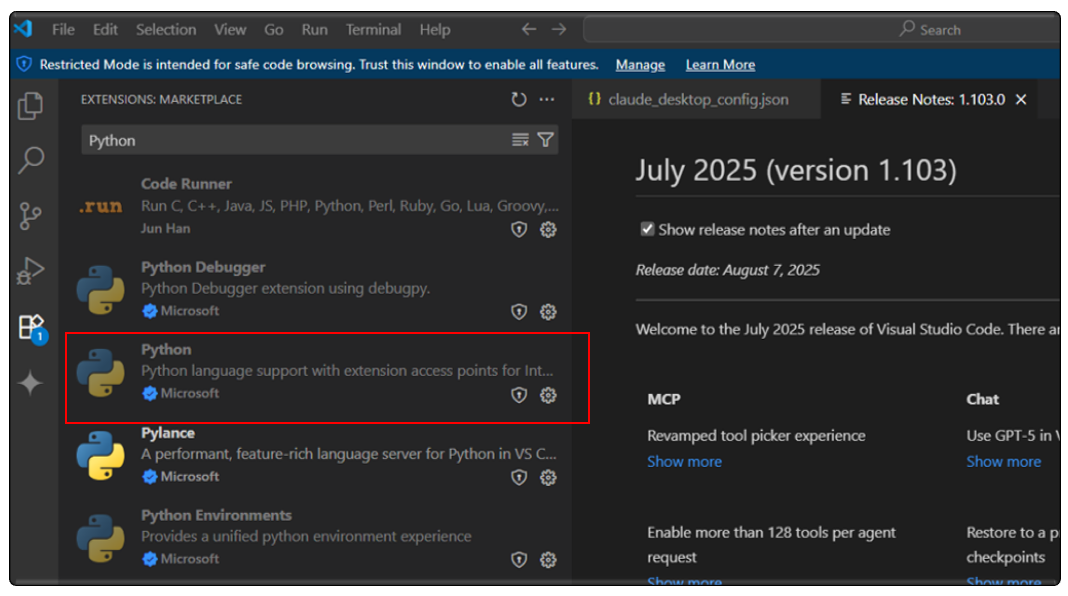The height and width of the screenshot is (596, 1068).
Task: Click Revamped tool picker experience text
Action: click(756, 435)
